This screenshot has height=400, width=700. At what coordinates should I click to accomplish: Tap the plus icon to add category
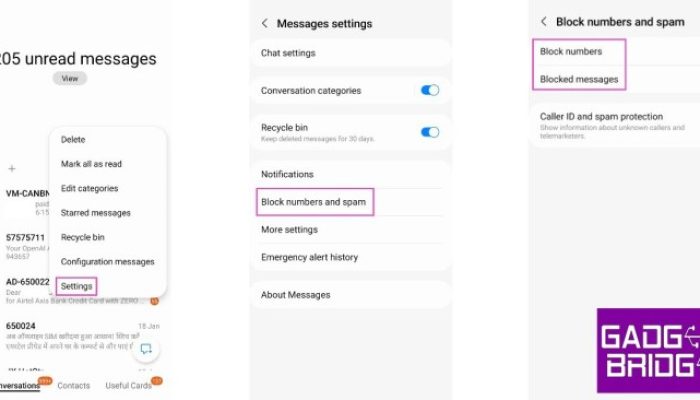click(x=12, y=168)
